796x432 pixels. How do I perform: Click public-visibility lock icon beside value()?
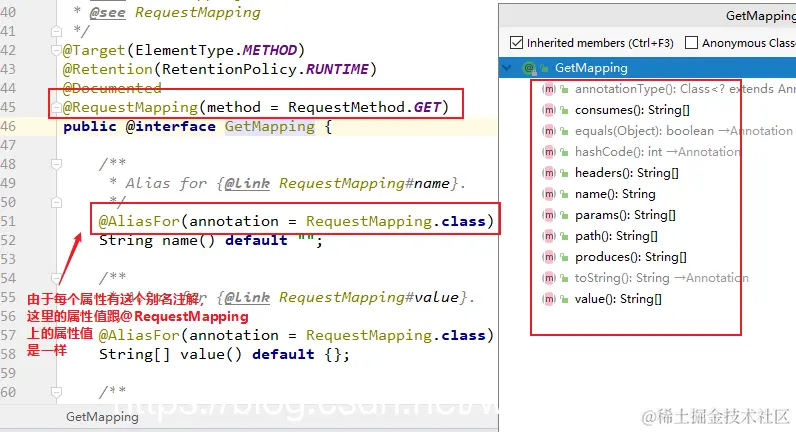tap(564, 299)
